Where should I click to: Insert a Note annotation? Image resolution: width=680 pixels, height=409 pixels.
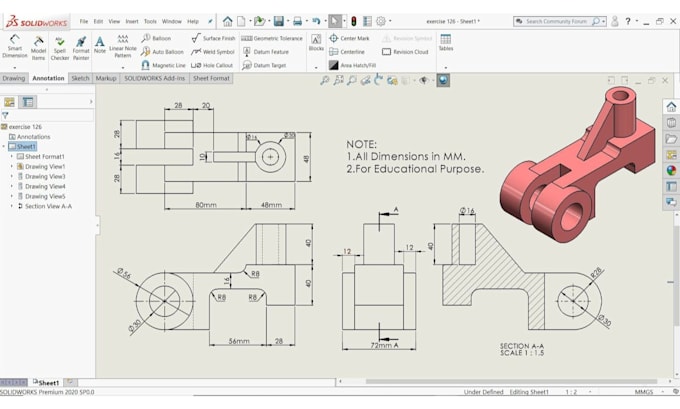[100, 45]
